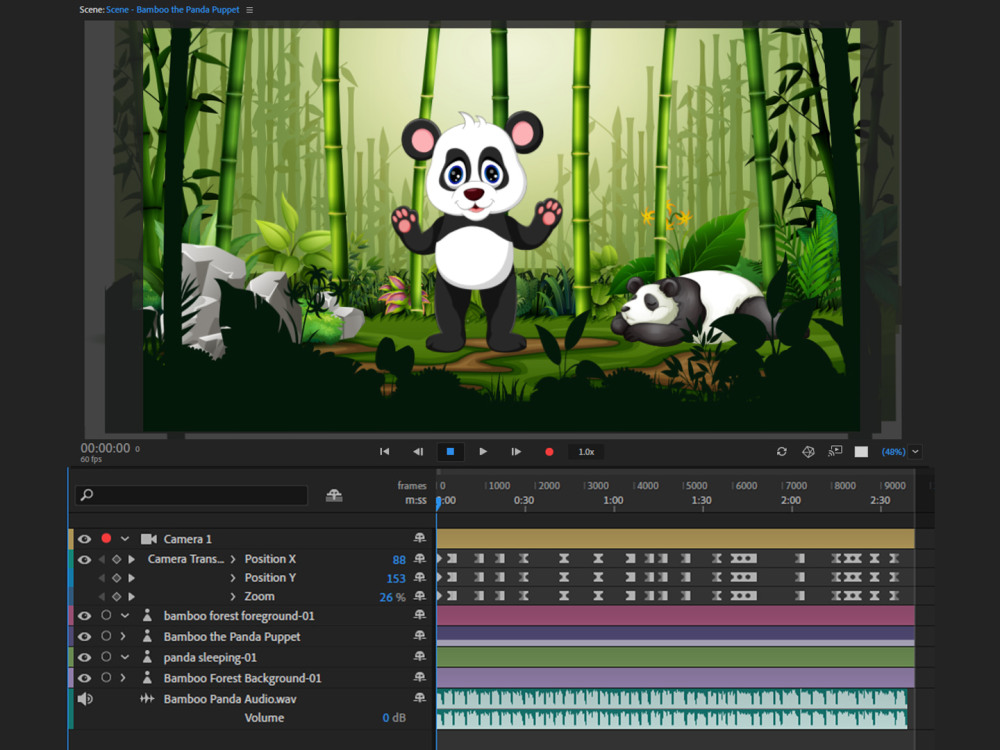Click the Position X value 88
Viewport: 1000px width, 750px height.
(x=399, y=559)
